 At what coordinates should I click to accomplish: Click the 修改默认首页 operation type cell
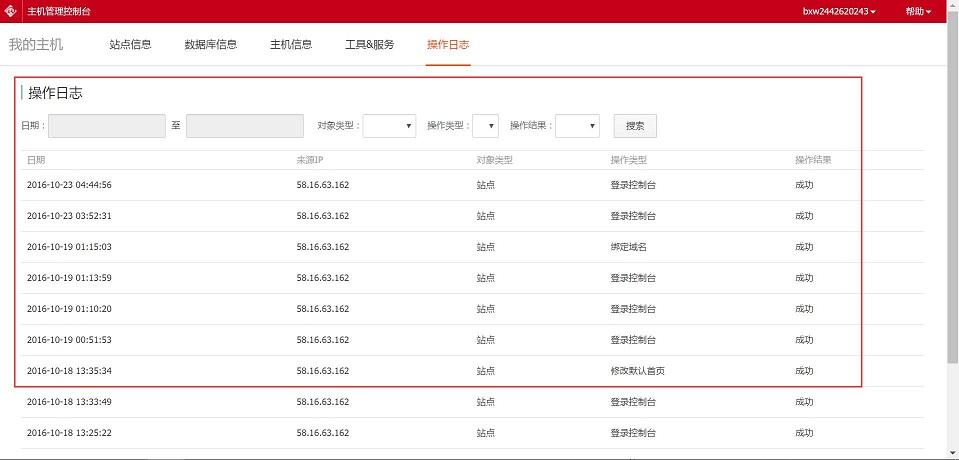pyautogui.click(x=637, y=371)
